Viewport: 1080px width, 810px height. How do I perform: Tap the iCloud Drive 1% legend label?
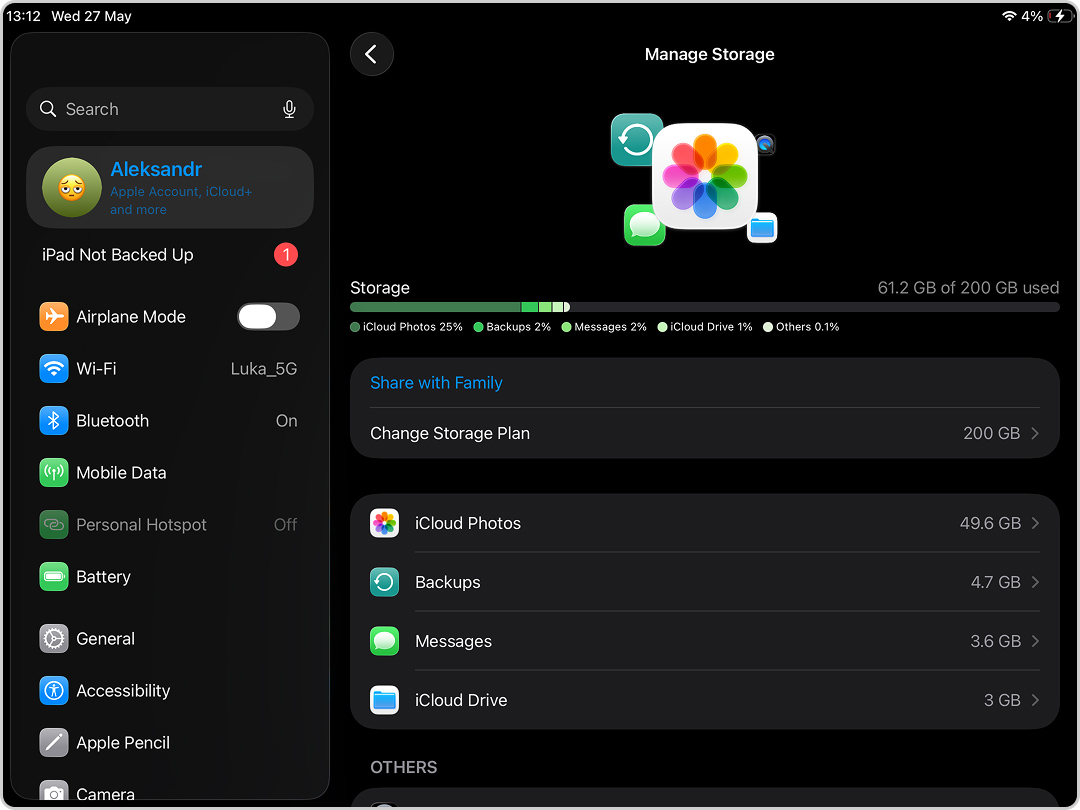click(711, 327)
